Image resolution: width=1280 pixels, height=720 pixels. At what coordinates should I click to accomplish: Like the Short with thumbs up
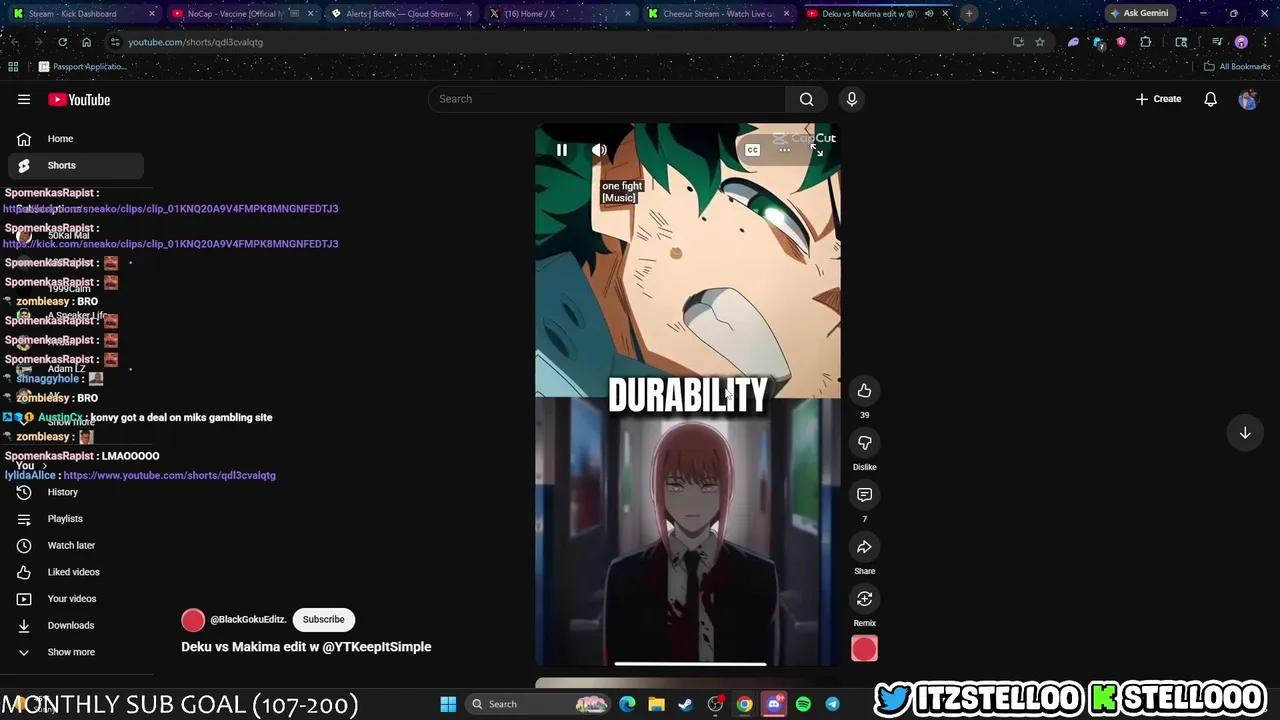(864, 391)
